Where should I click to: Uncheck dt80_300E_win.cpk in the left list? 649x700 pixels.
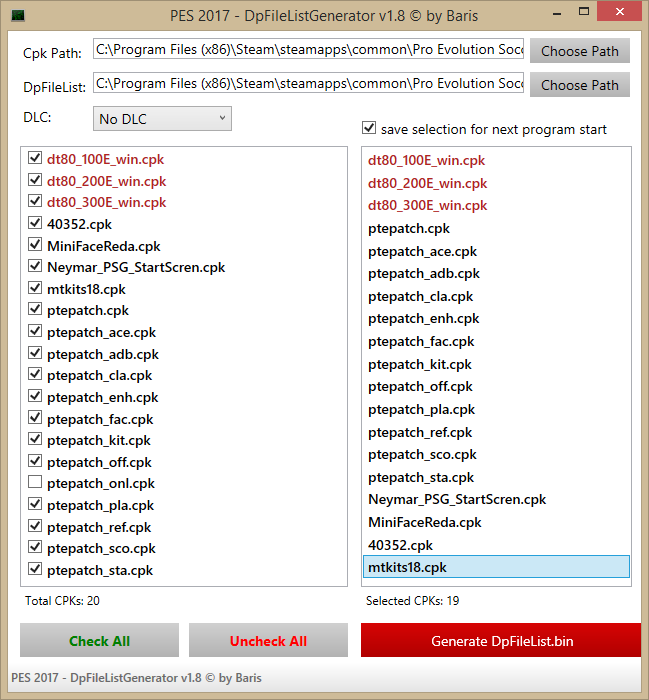tap(35, 201)
